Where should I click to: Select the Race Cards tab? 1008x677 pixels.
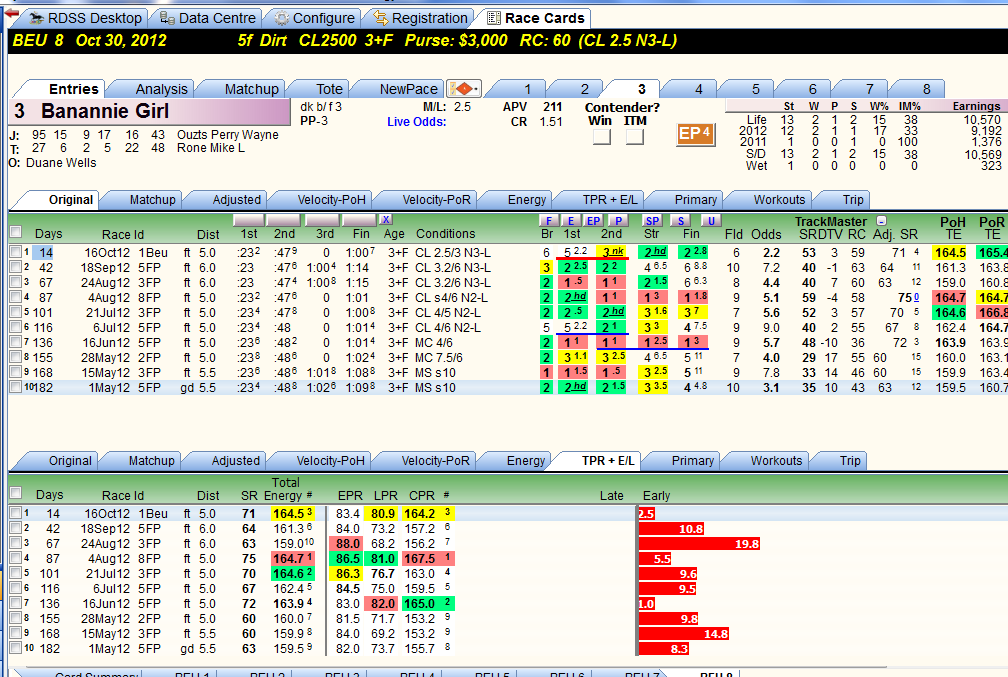coord(536,18)
